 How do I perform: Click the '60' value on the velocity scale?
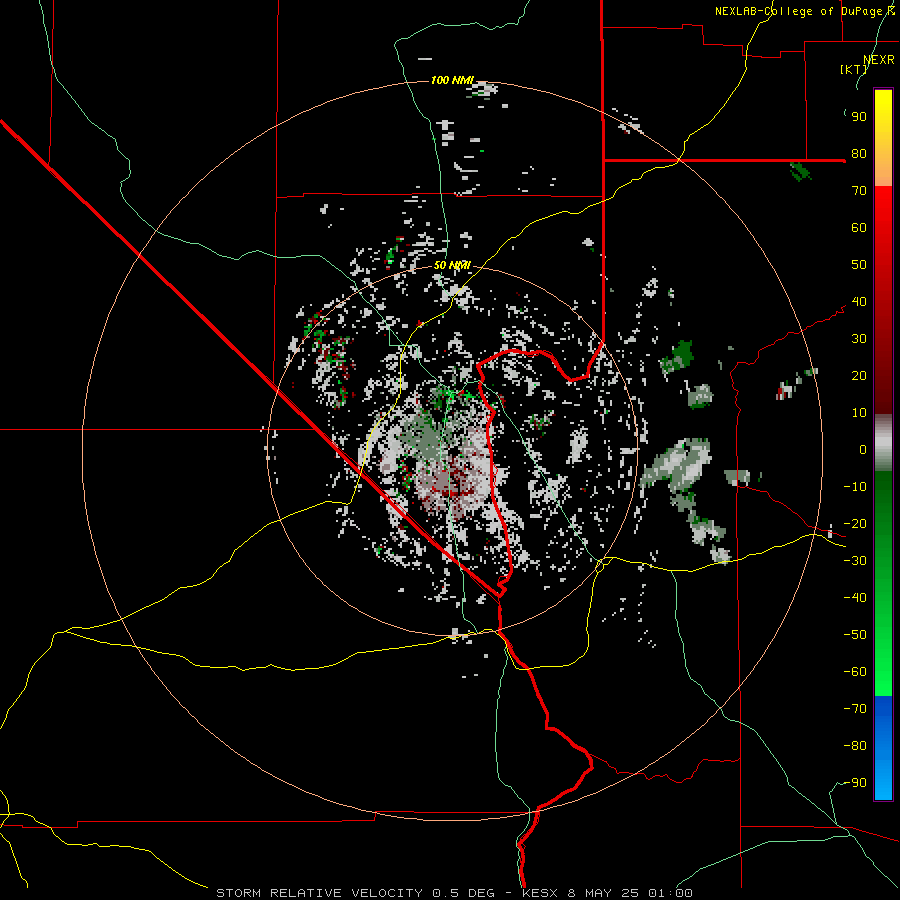[x=859, y=228]
